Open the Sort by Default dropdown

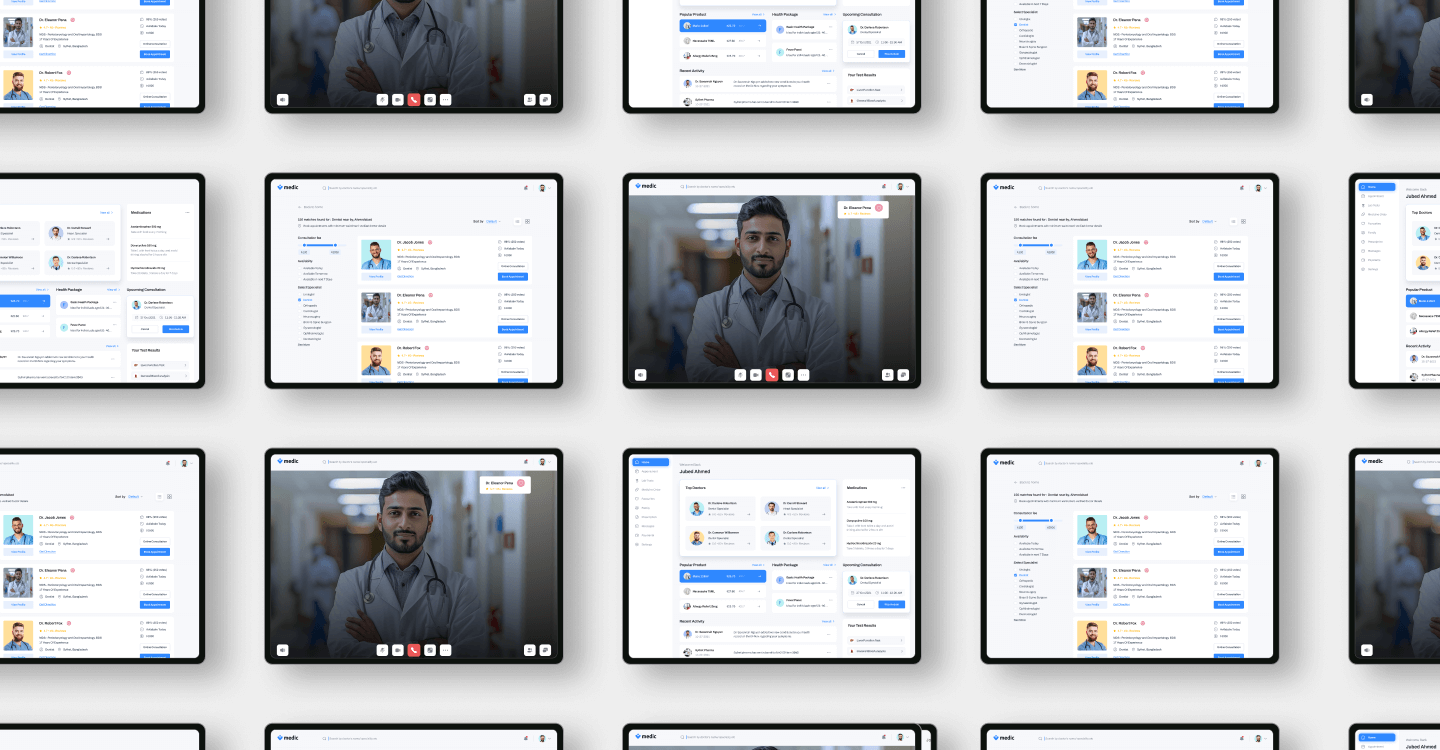coord(494,221)
